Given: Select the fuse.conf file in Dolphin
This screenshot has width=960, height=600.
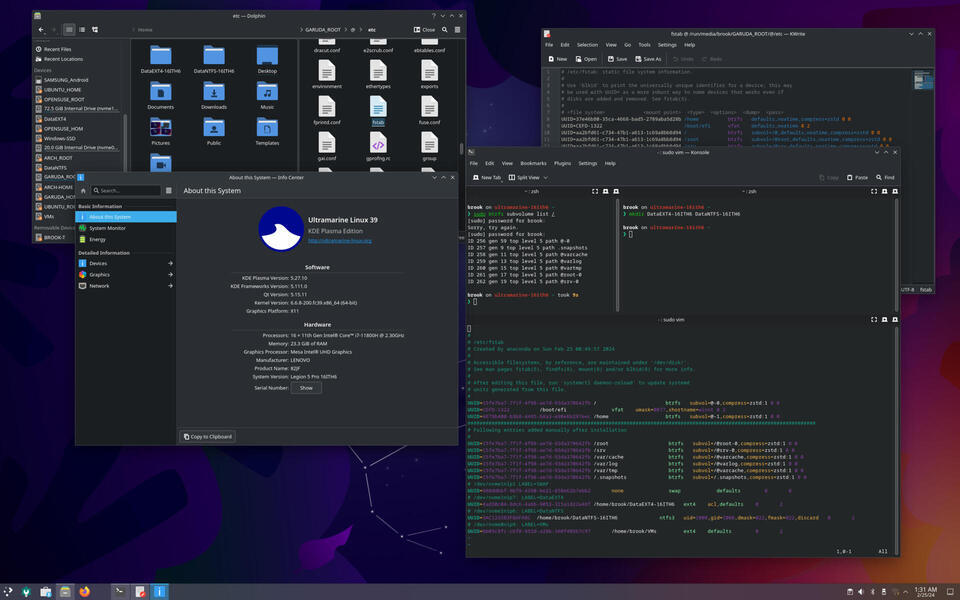Looking at the screenshot, I should click(429, 111).
